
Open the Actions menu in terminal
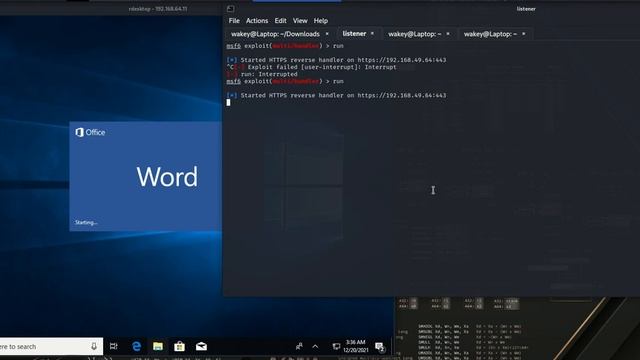[x=257, y=21]
